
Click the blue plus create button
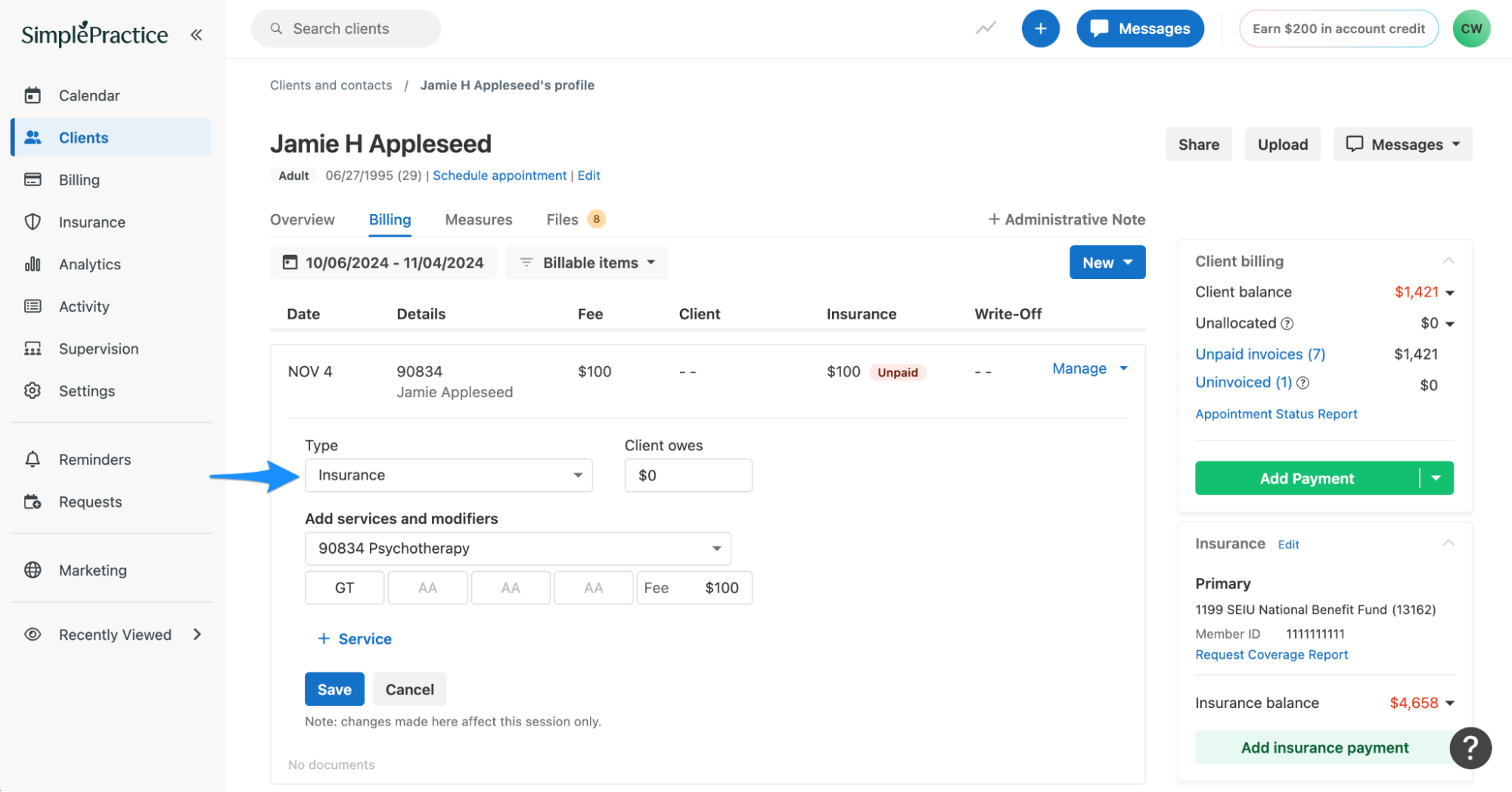click(x=1040, y=29)
